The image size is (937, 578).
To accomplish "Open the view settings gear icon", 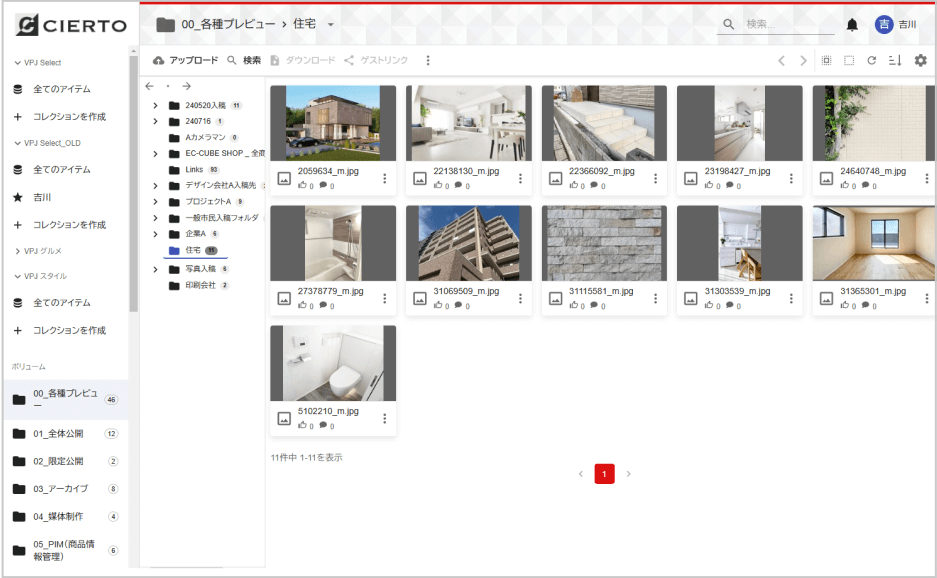I will click(x=920, y=60).
